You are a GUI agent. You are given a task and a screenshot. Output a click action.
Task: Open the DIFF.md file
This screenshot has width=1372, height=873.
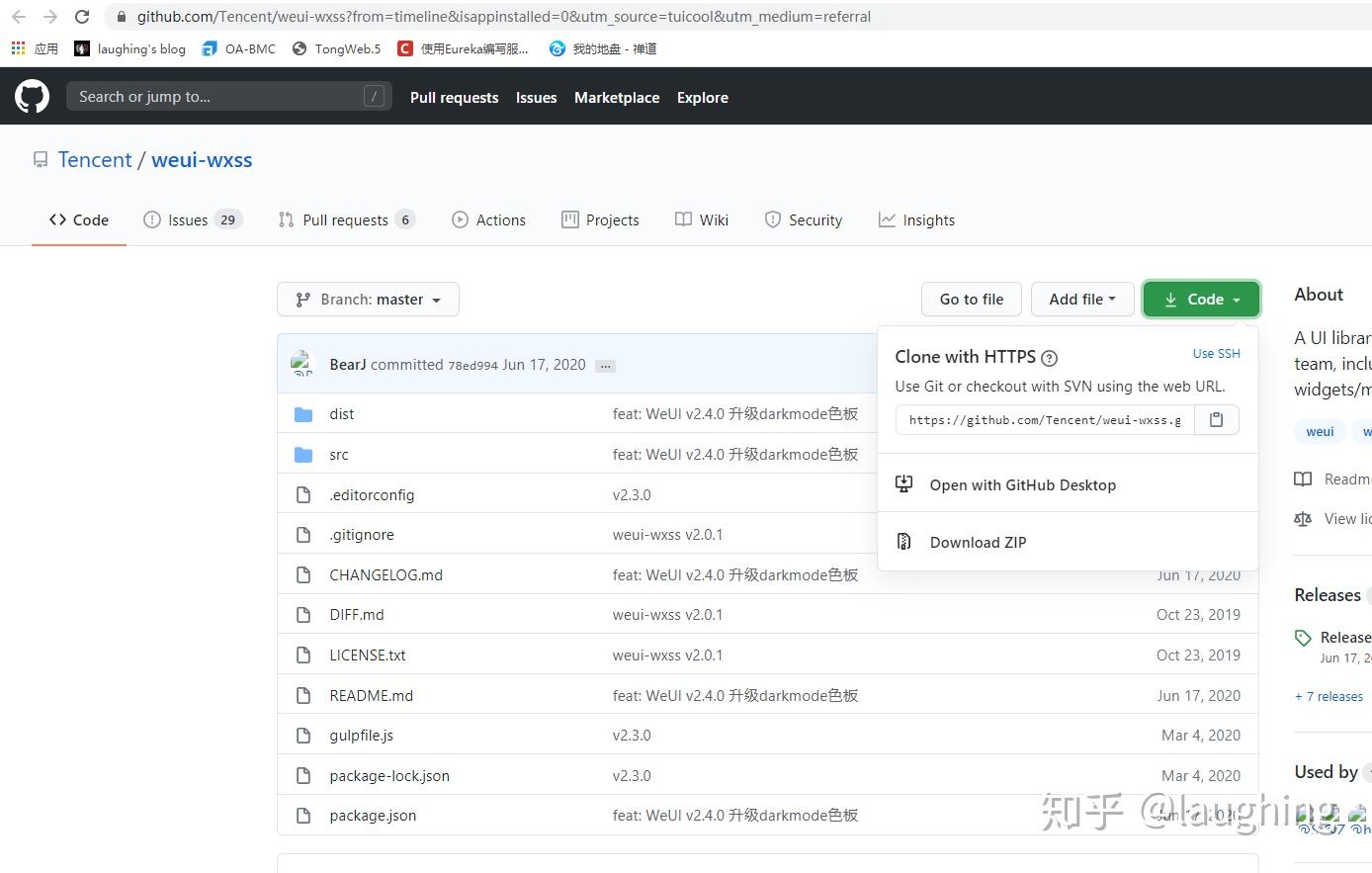click(x=357, y=615)
